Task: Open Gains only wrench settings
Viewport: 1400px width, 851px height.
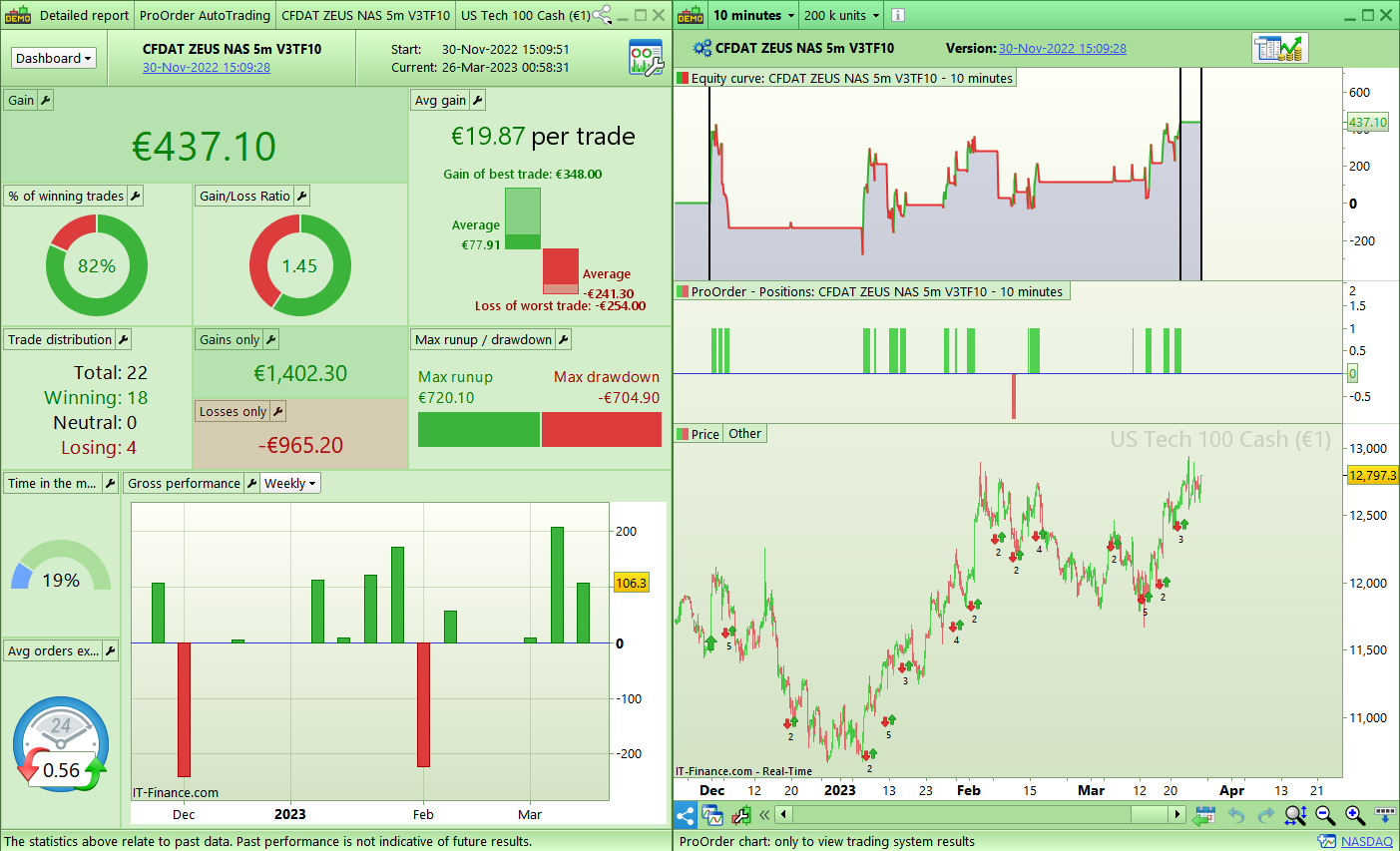Action: (270, 339)
